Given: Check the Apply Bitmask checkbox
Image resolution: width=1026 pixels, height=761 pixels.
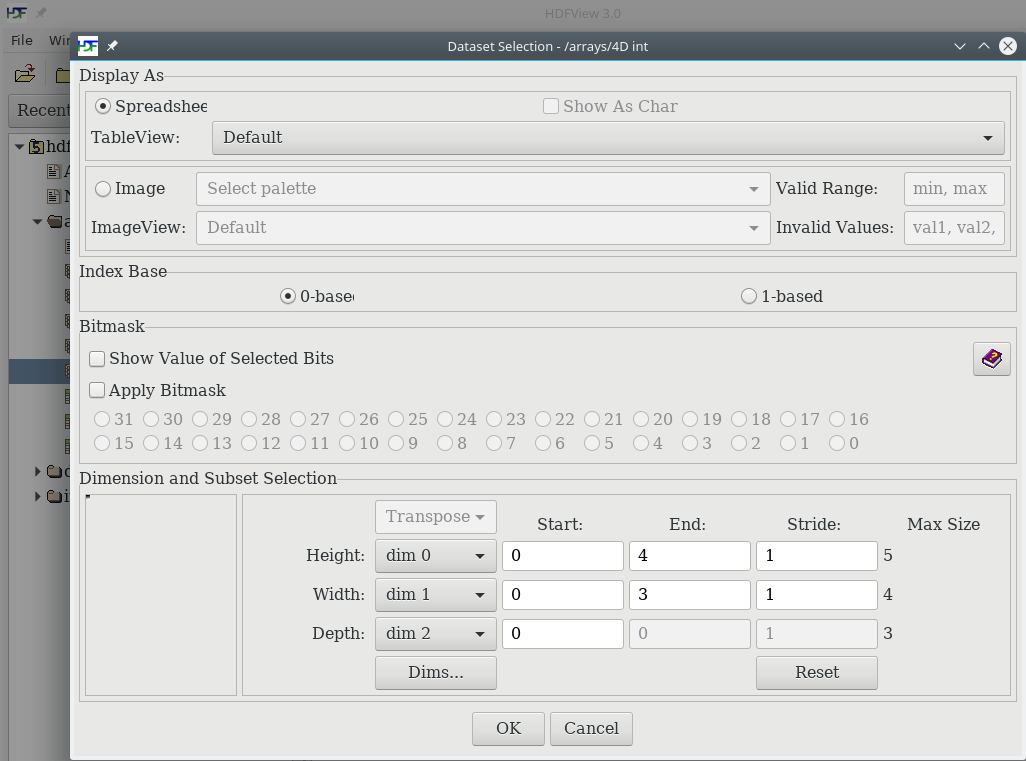Looking at the screenshot, I should pyautogui.click(x=97, y=391).
